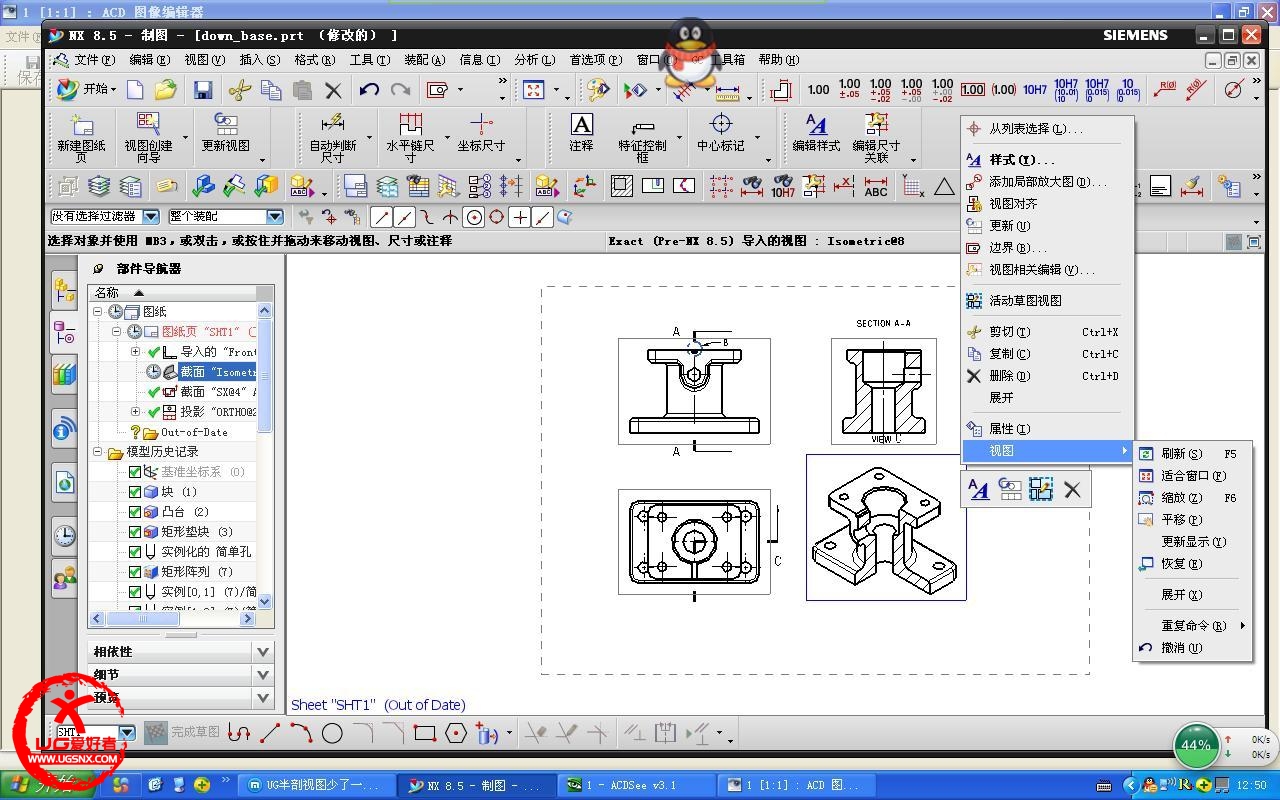Screen dimensions: 1280x800
Task: Toggle checkbox for 基准坐标系 (0)
Action: tap(135, 472)
